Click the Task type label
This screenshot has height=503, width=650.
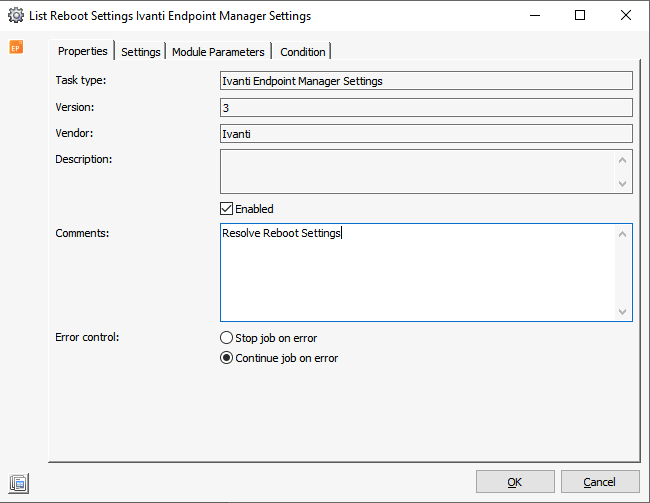tap(81, 80)
